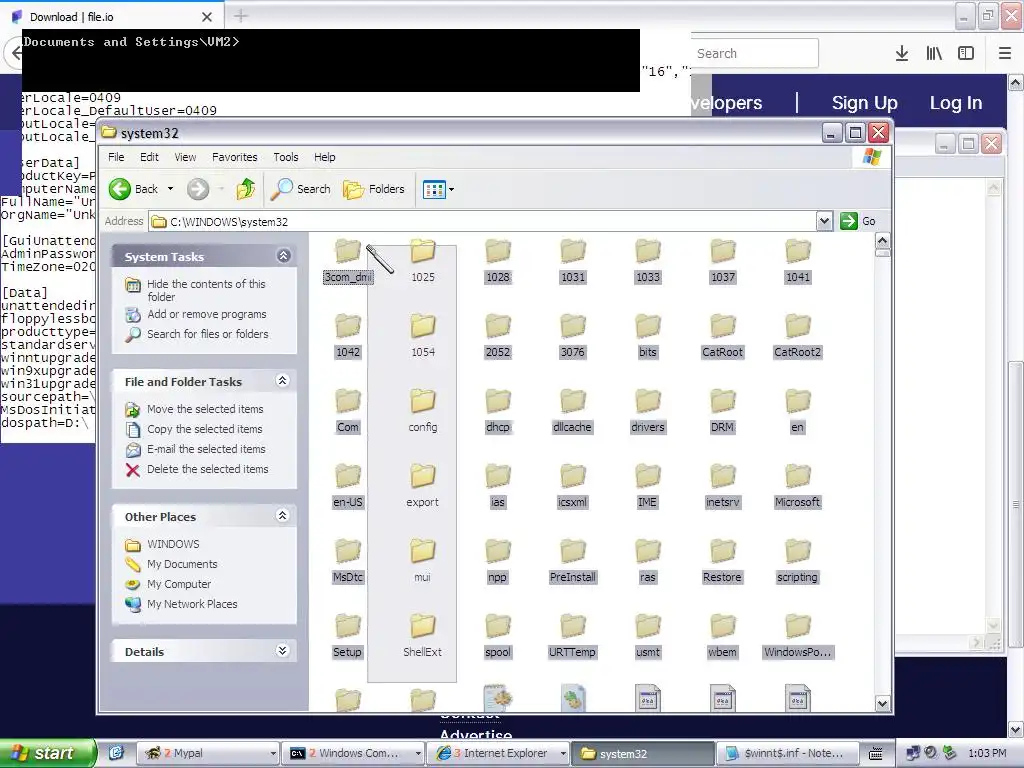The image size is (1024, 768).
Task: Select the IME folder
Action: (648, 487)
